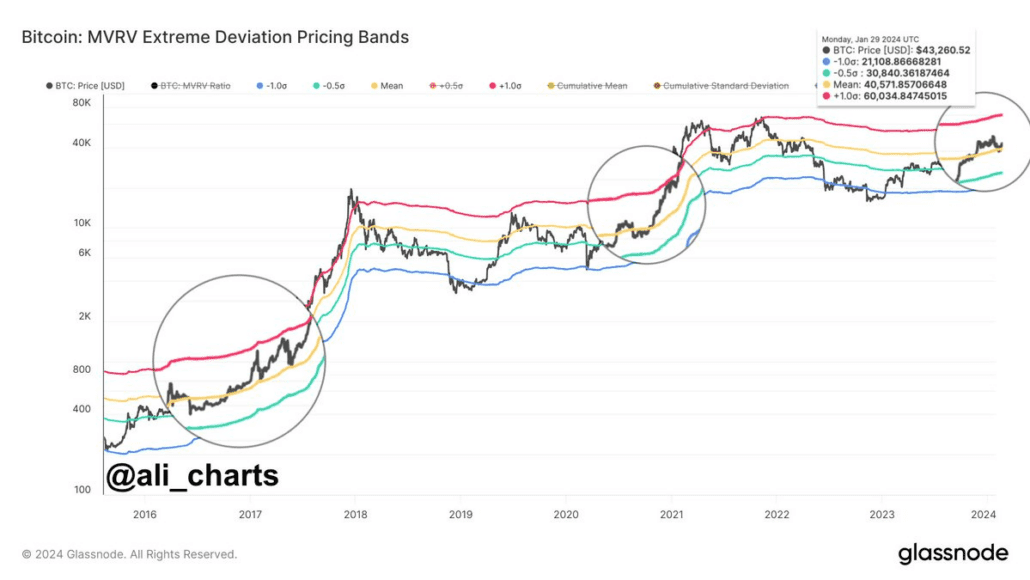Click the @ali_charts watermark handle
This screenshot has width=1030, height=580.
(192, 476)
